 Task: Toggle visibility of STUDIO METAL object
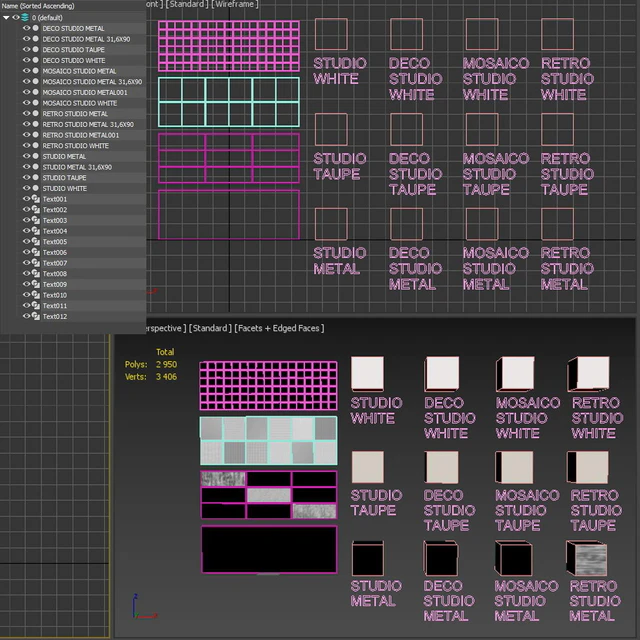(x=27, y=156)
